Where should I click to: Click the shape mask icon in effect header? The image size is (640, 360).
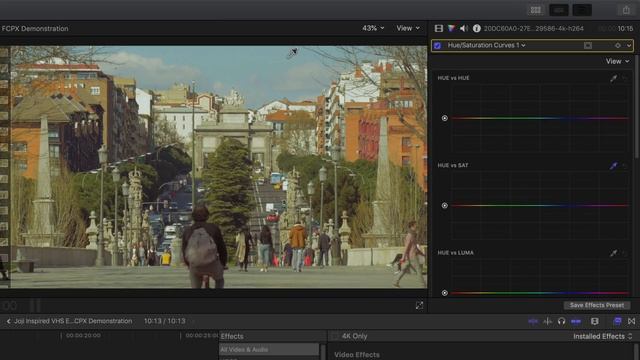point(588,45)
